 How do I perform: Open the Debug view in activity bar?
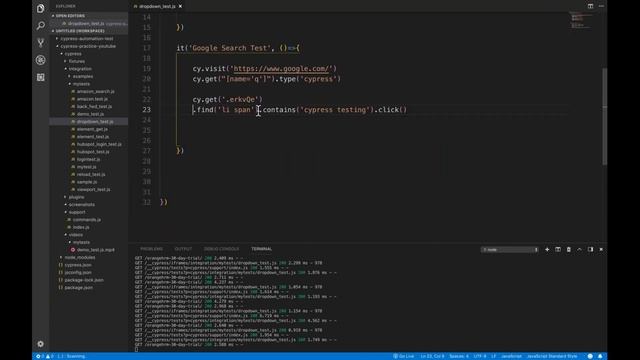point(40,60)
